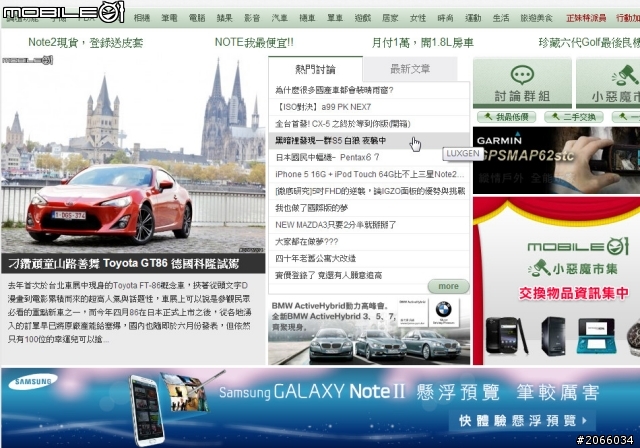Open the 時尚 category in the top navigation
The width and height of the screenshot is (640, 448).
pos(445,18)
